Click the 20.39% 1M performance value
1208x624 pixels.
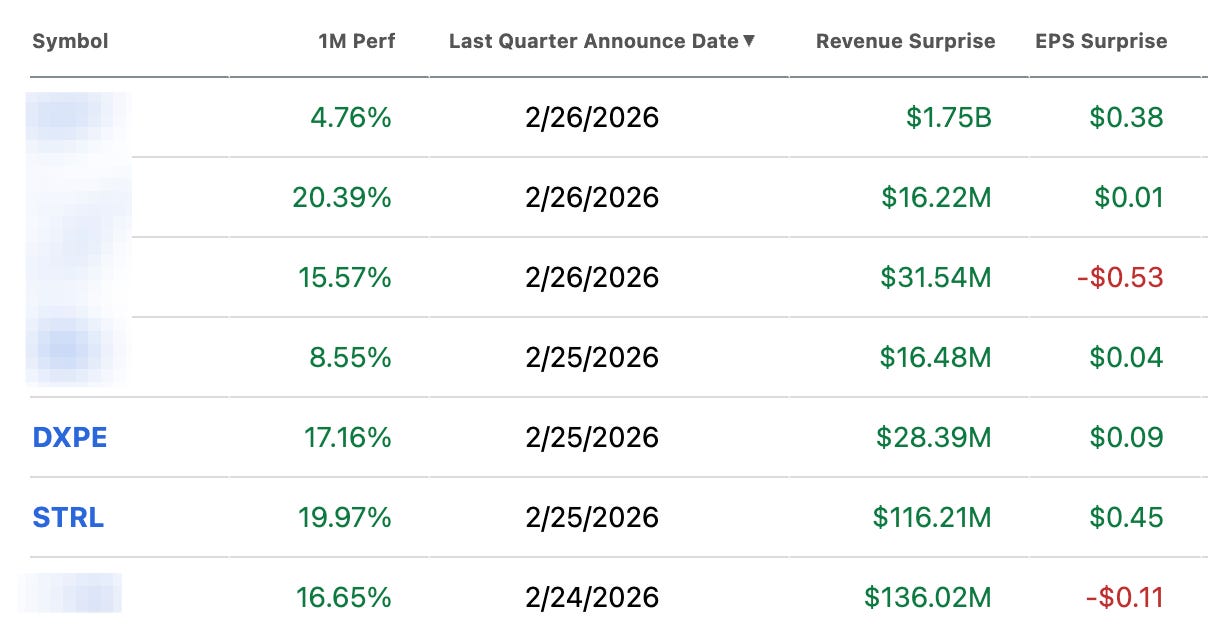point(341,197)
